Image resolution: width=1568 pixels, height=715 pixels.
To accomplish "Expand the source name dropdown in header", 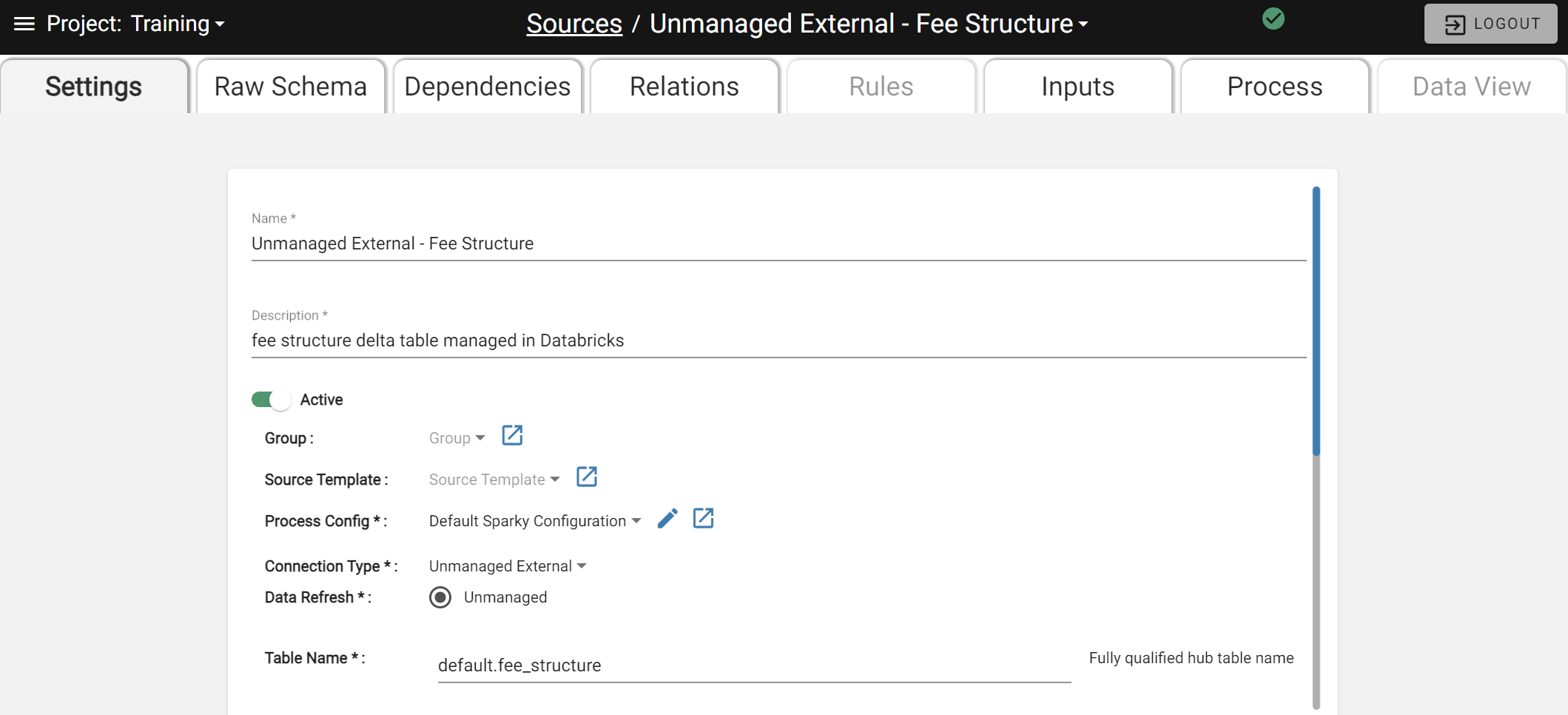I will (x=869, y=24).
